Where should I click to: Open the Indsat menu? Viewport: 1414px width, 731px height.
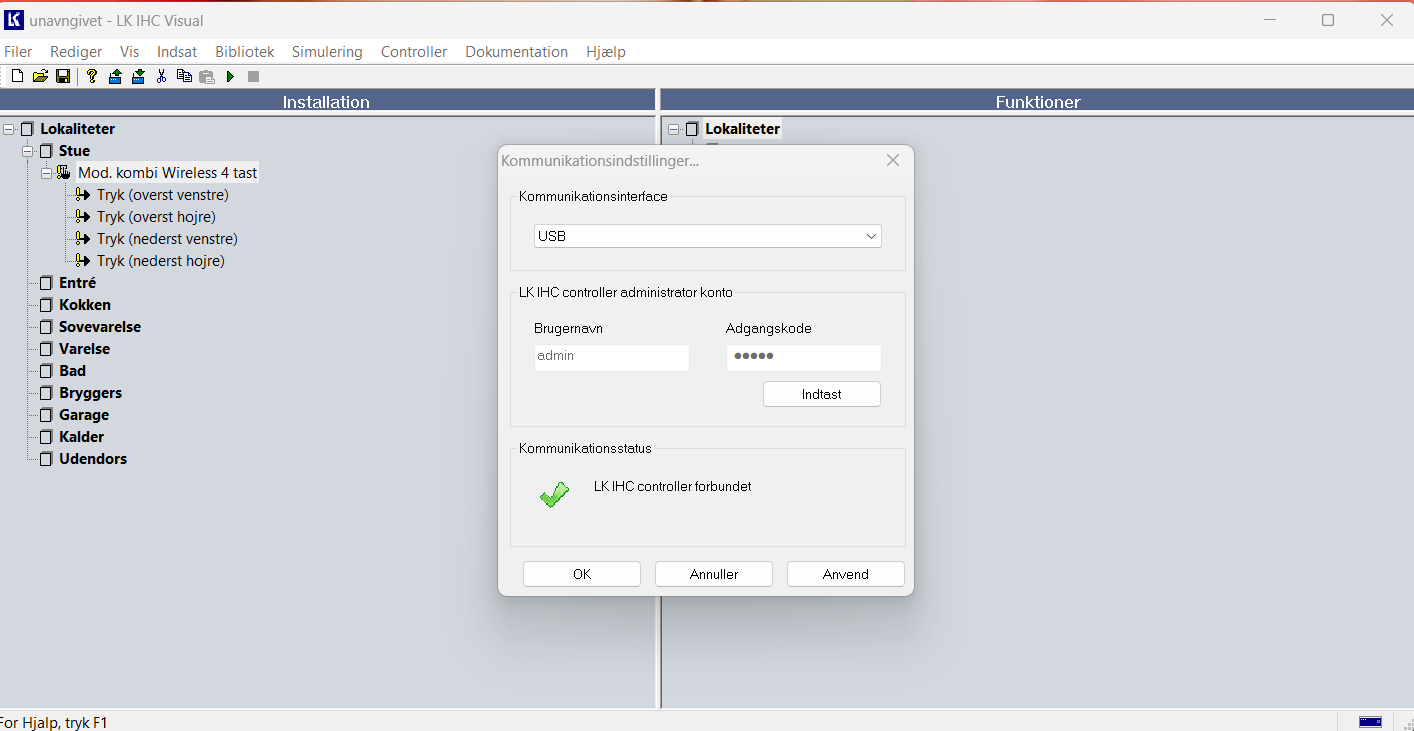[x=177, y=52]
